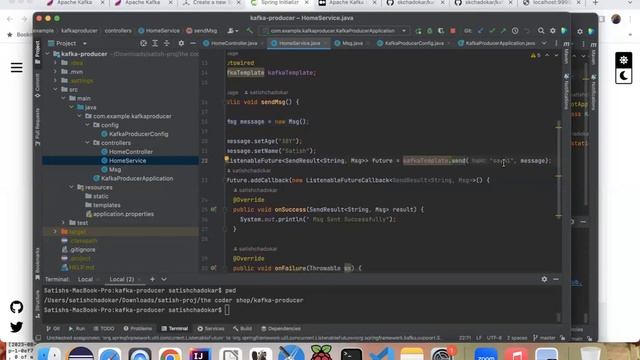Open the Run tool window
Screen dimensions: 640x360
tap(77, 329)
